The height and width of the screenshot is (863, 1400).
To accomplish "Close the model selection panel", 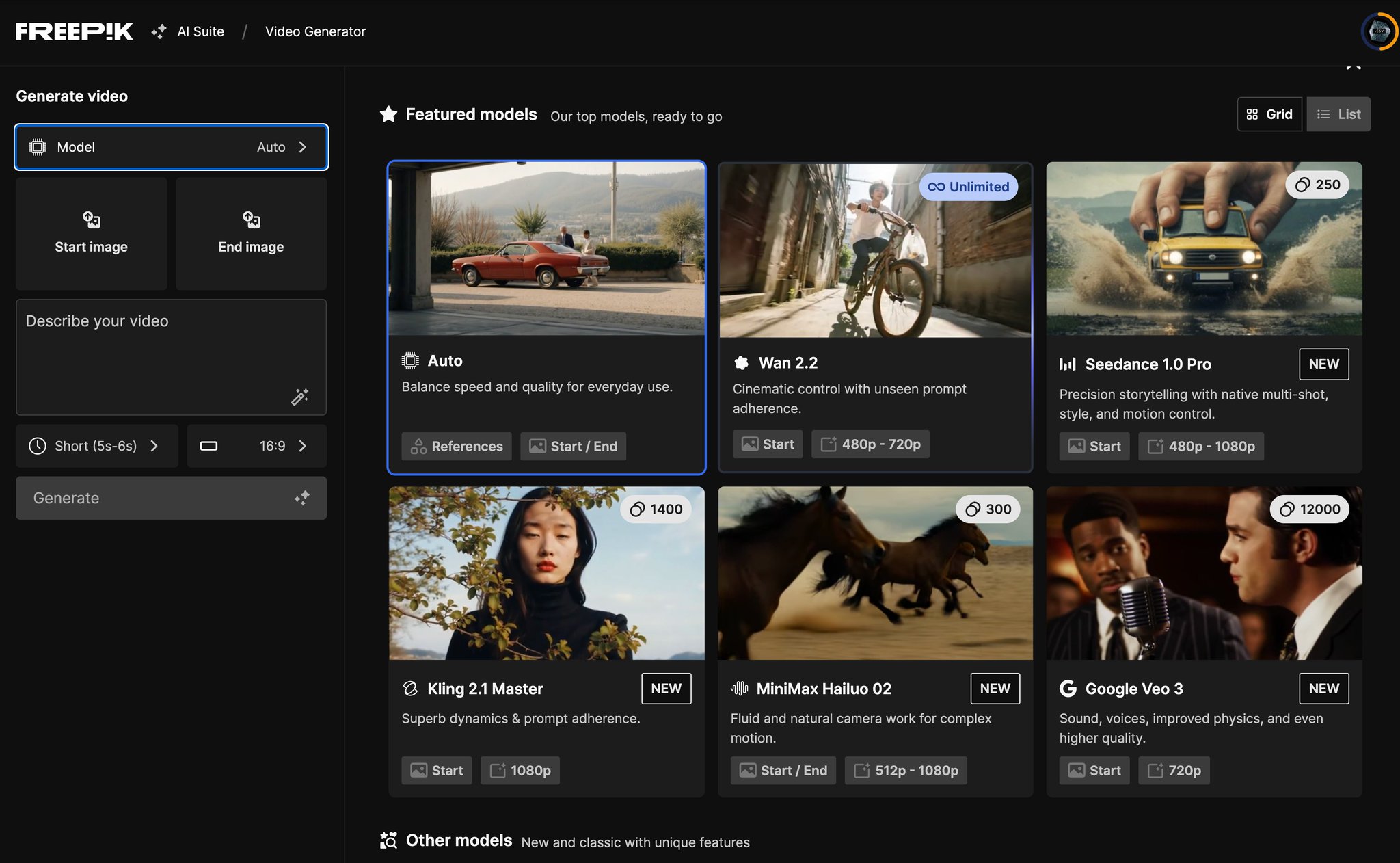I will [x=1354, y=66].
